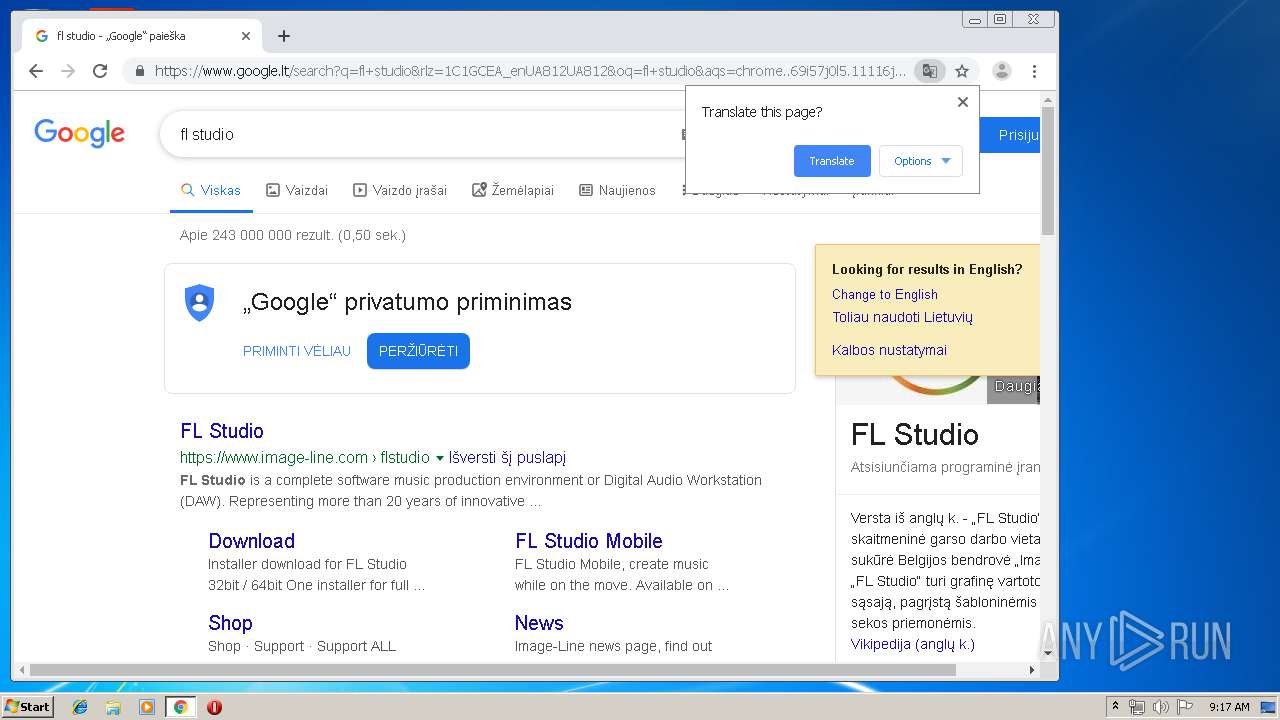Launch the media player taskbar icon
The height and width of the screenshot is (720, 1280).
point(147,707)
